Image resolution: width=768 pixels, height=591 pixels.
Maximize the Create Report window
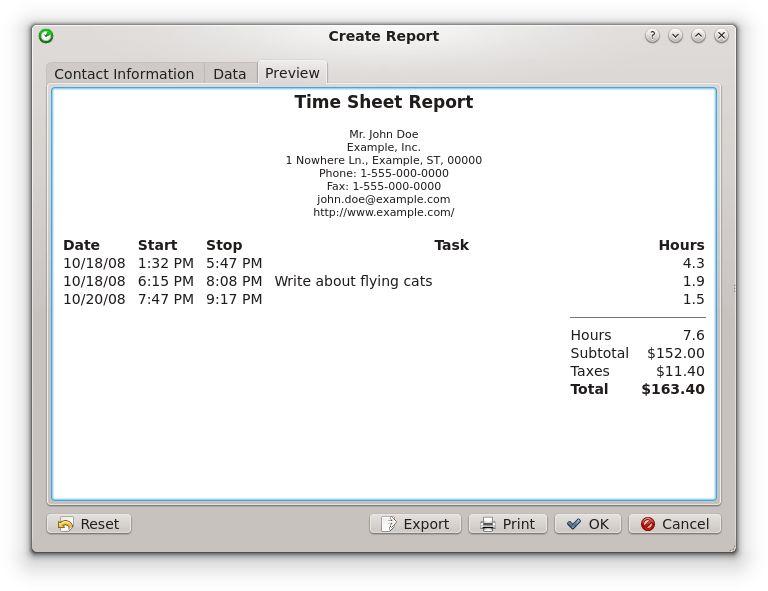(698, 35)
